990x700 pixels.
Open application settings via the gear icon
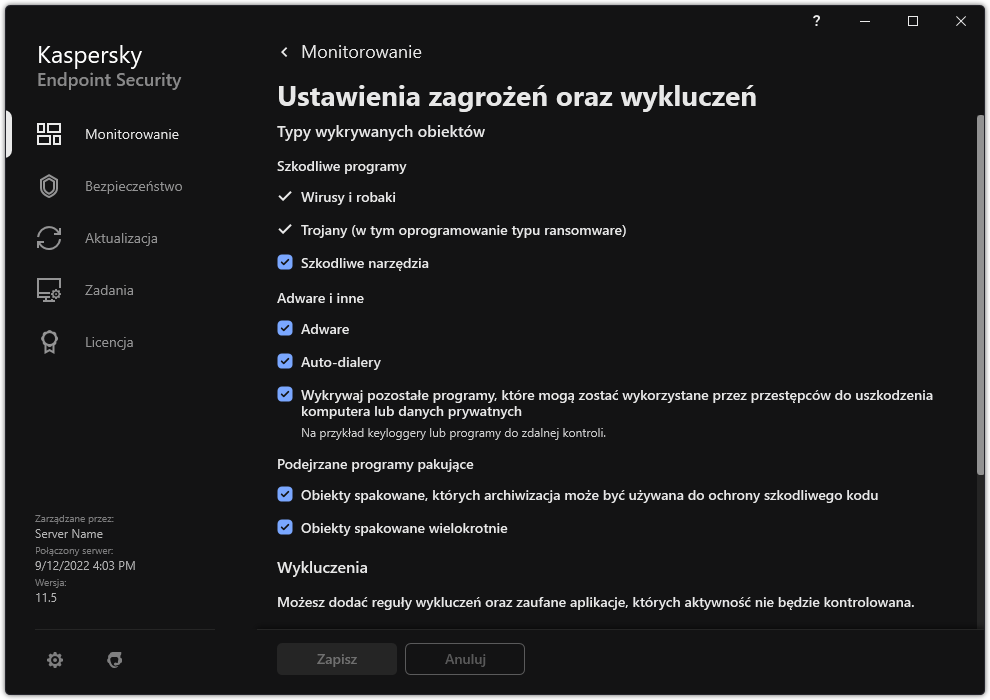coord(55,659)
